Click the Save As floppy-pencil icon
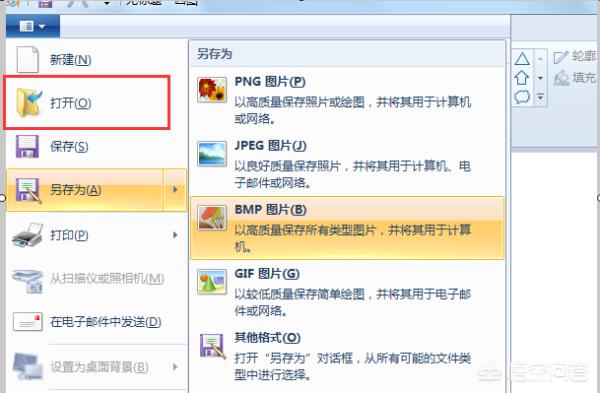The height and width of the screenshot is (393, 600). 28,190
